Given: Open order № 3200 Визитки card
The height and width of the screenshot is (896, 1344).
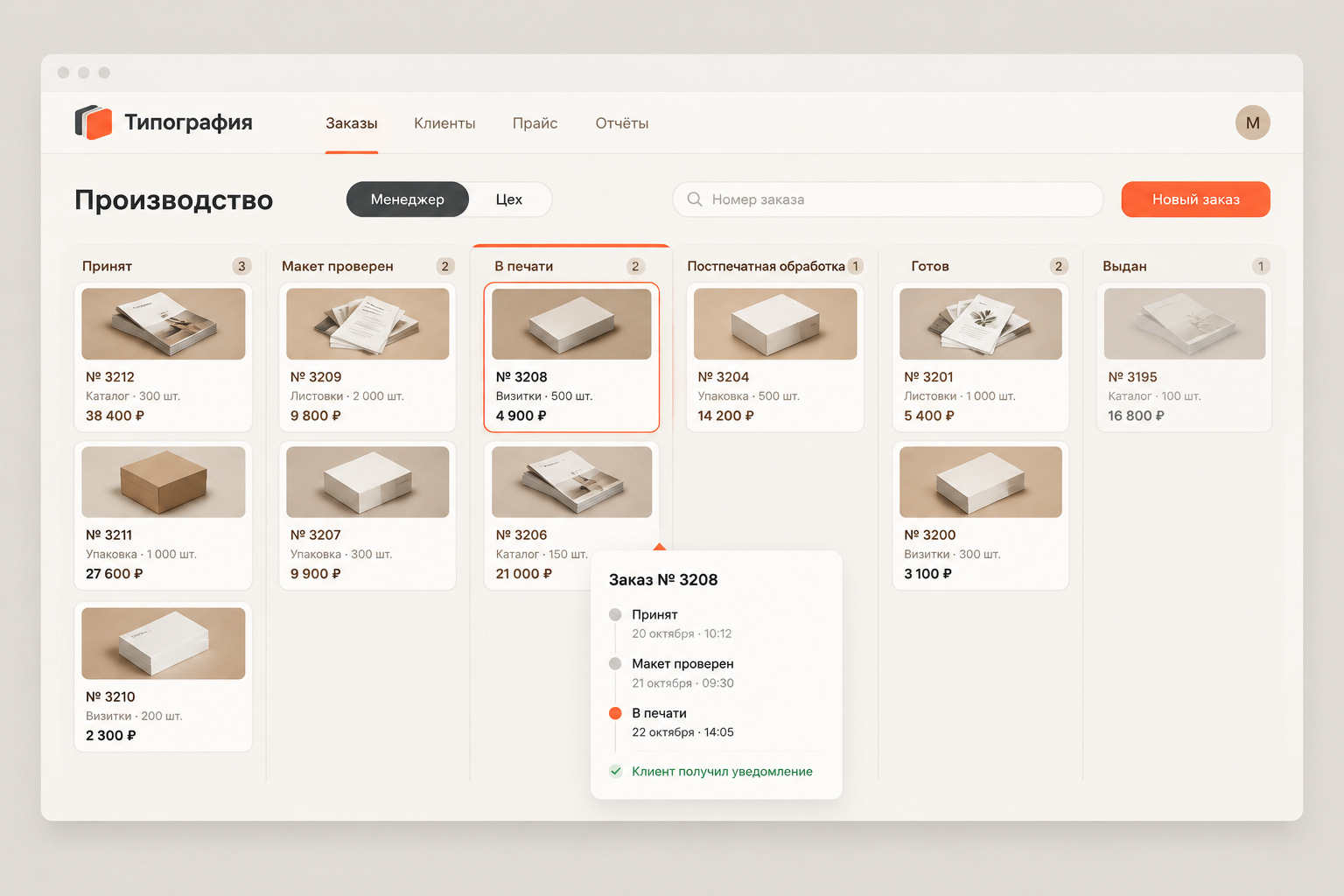Looking at the screenshot, I should [x=981, y=515].
